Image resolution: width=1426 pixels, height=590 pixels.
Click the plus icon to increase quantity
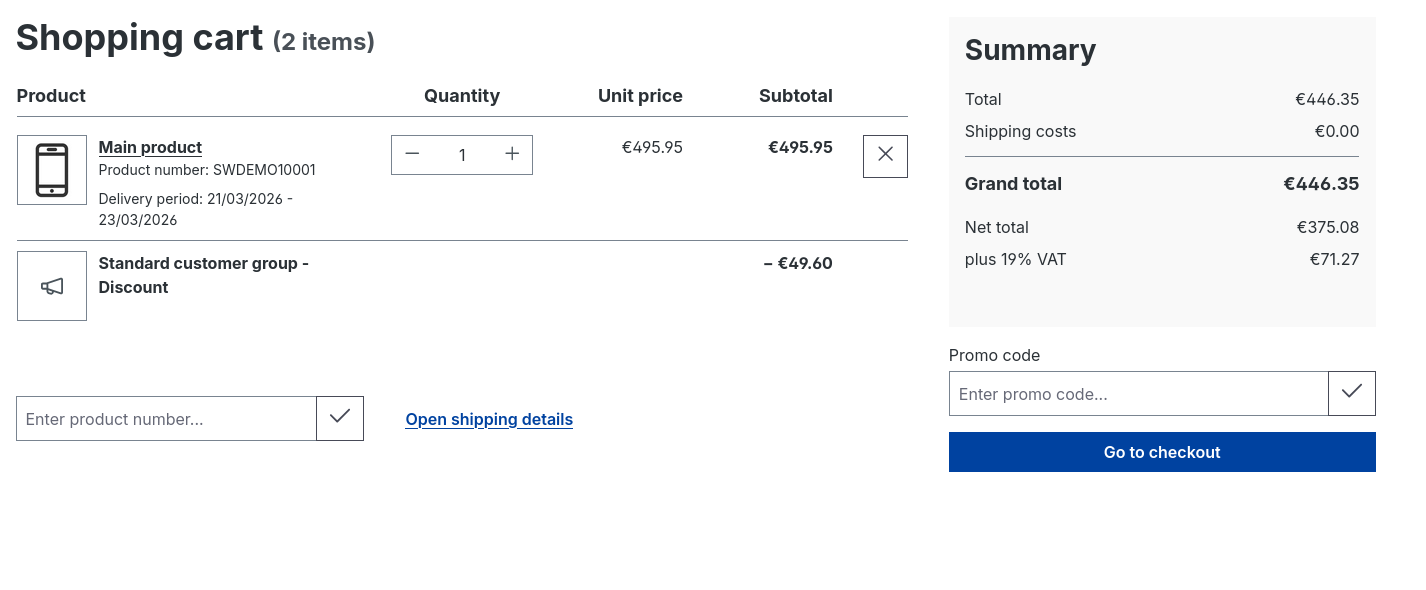click(512, 154)
